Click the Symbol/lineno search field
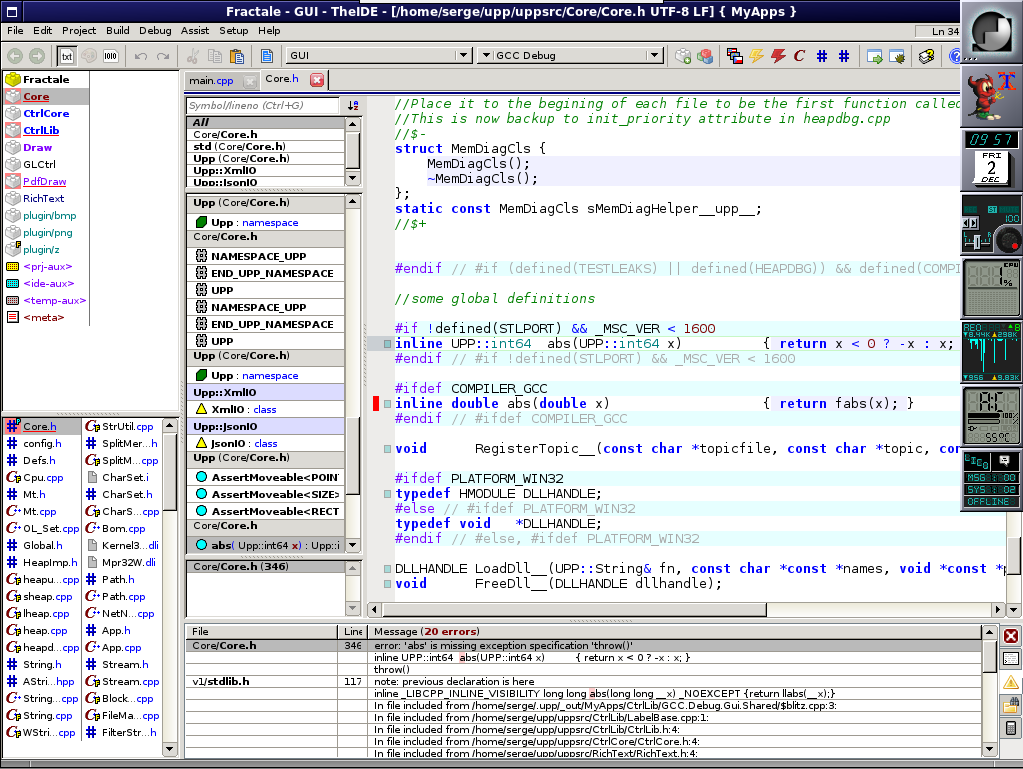Image resolution: width=1023 pixels, height=769 pixels. click(262, 105)
